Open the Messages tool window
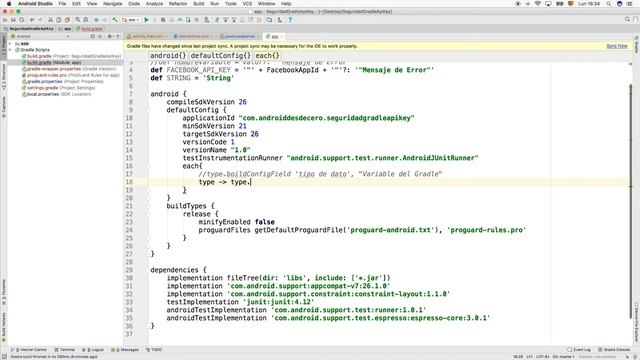The image size is (640, 360). [x=125, y=350]
